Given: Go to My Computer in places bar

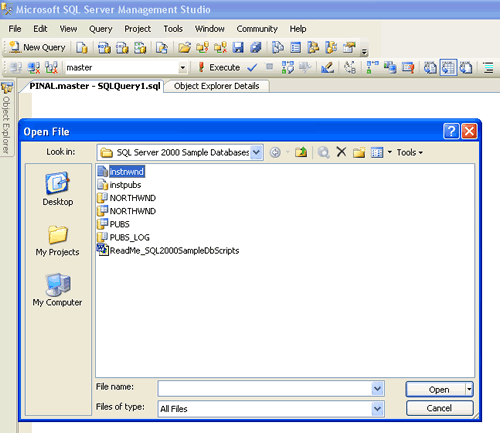Looking at the screenshot, I should (57, 290).
